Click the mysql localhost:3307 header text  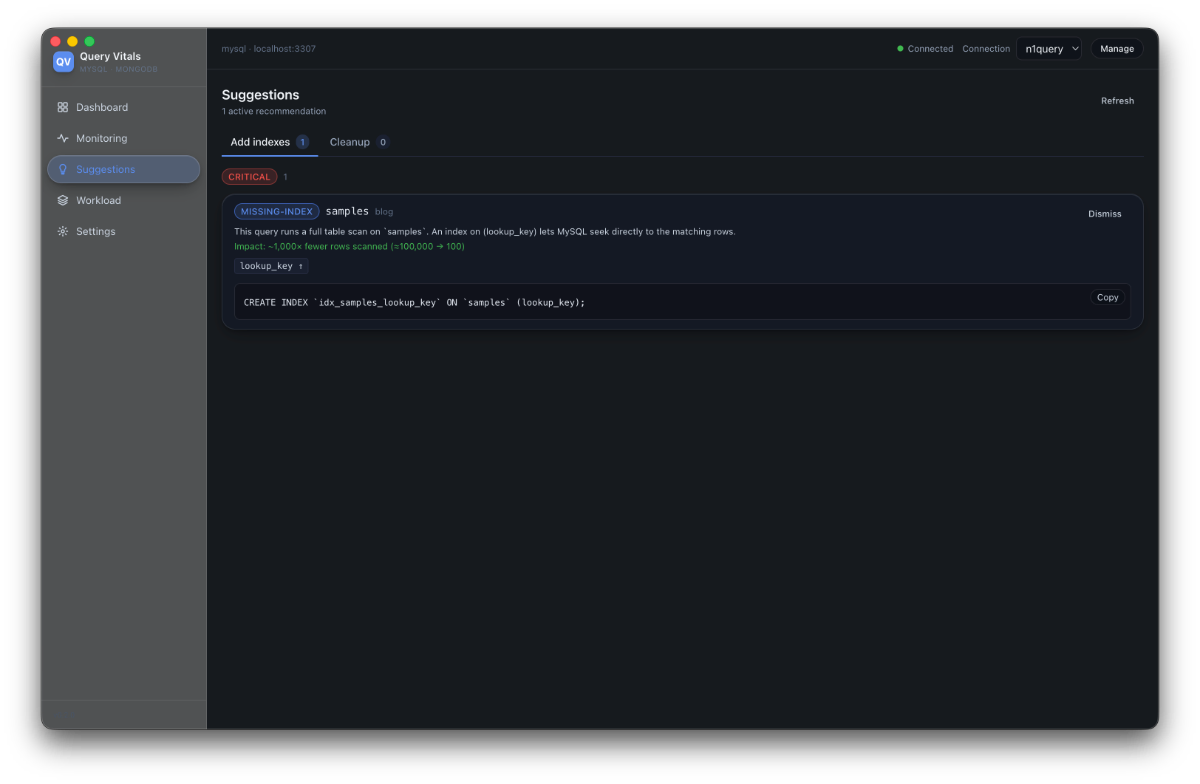[269, 49]
